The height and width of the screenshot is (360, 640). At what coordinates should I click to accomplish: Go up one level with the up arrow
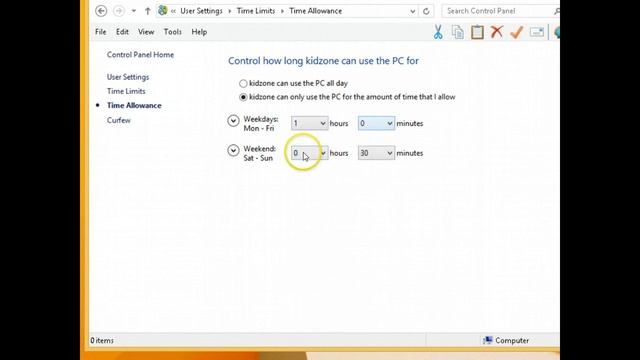click(147, 11)
